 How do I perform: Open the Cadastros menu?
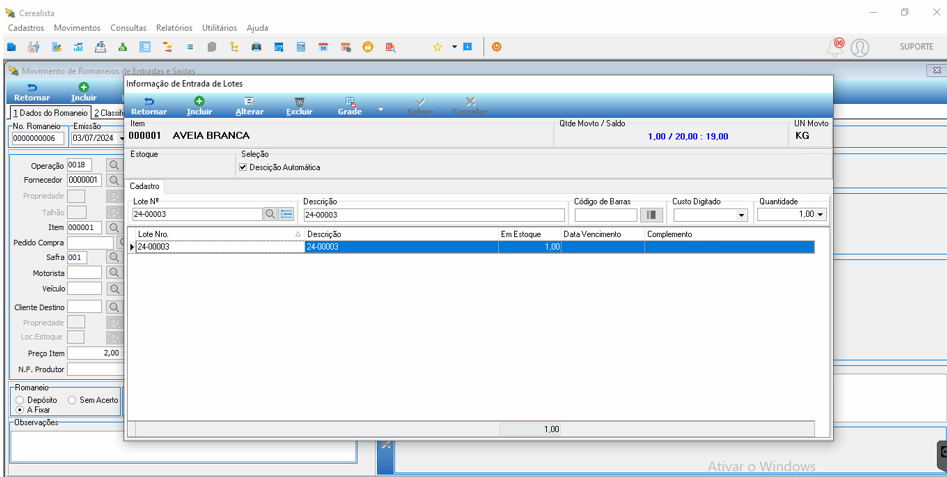click(26, 28)
